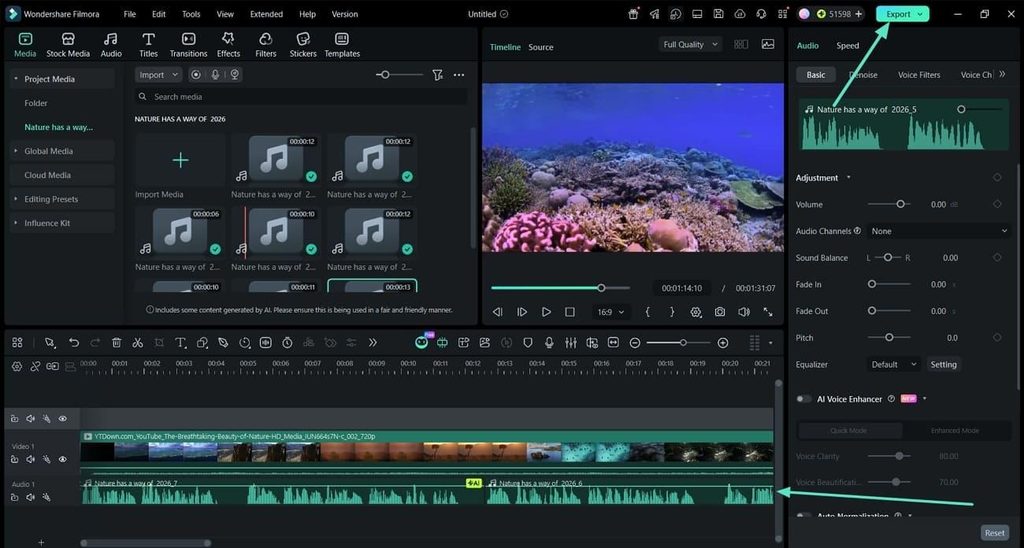
Task: Click the Export button
Action: (x=903, y=14)
